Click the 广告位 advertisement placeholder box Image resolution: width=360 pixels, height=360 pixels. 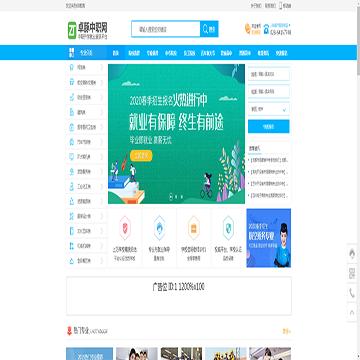179,296
